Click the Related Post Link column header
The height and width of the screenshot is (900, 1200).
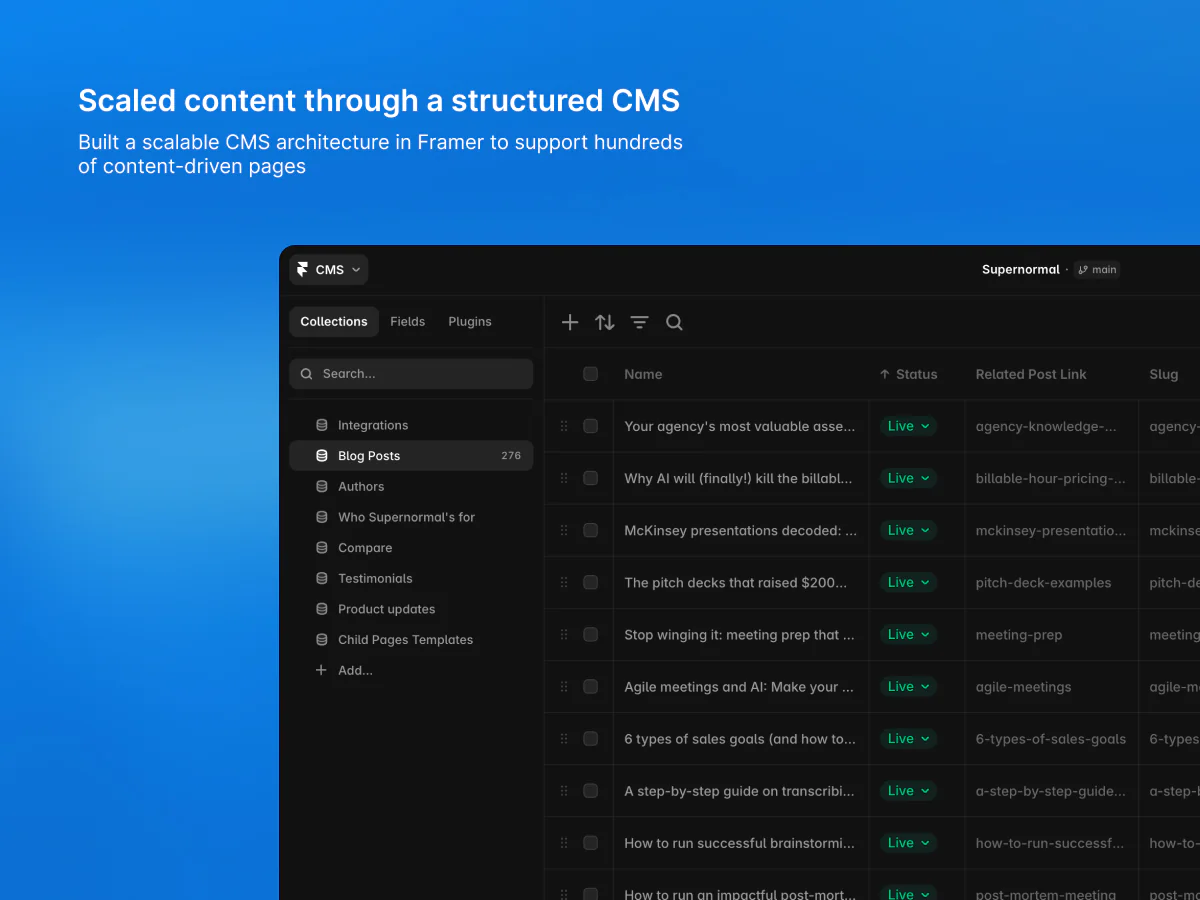coord(1031,374)
